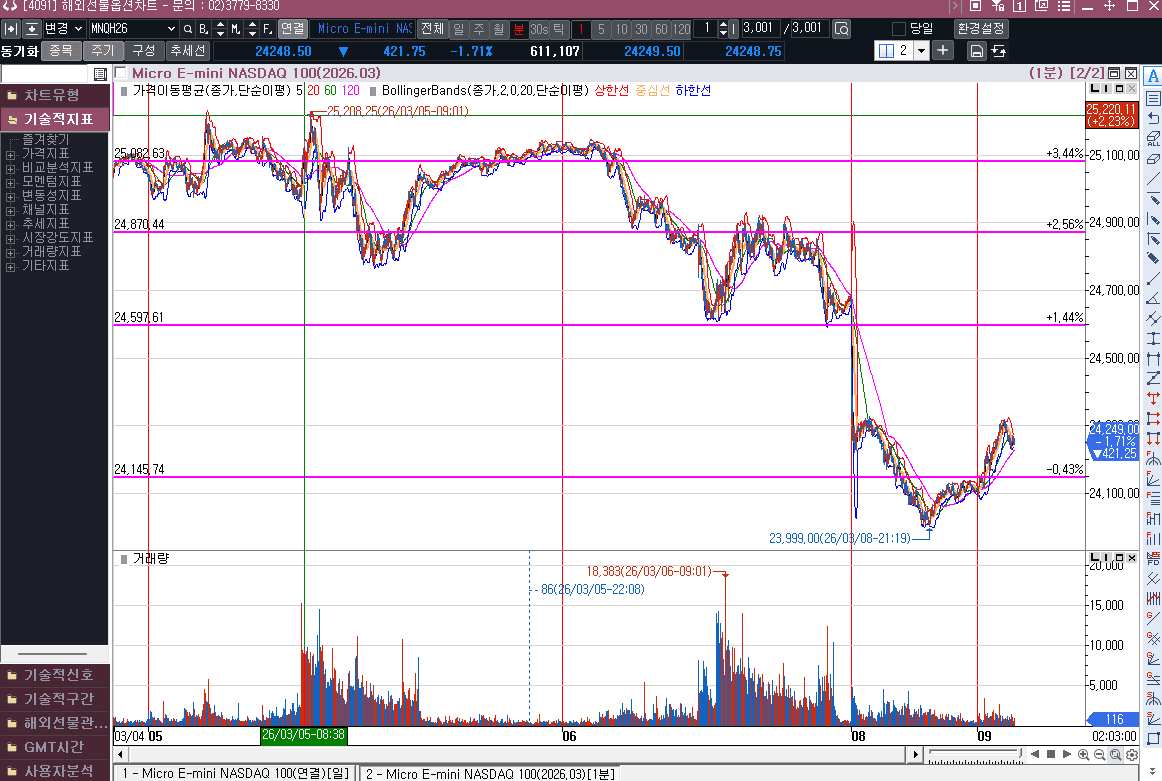Enable the 당일 checkbox
This screenshot has width=1162, height=781.
(898, 29)
